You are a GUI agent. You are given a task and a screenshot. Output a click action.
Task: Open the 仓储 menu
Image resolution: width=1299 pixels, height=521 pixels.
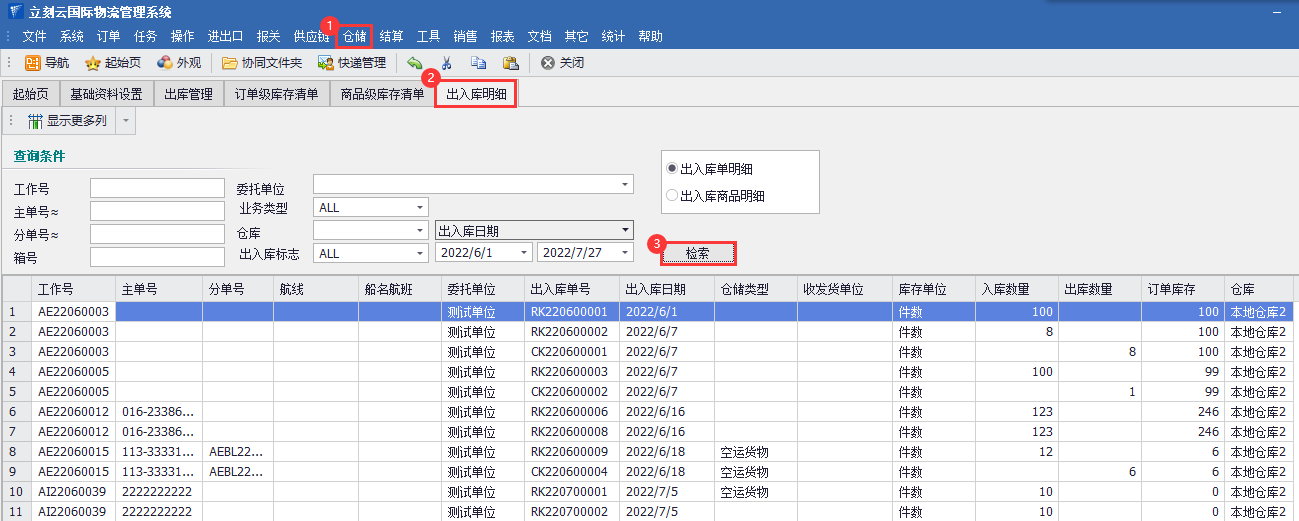pyautogui.click(x=355, y=37)
